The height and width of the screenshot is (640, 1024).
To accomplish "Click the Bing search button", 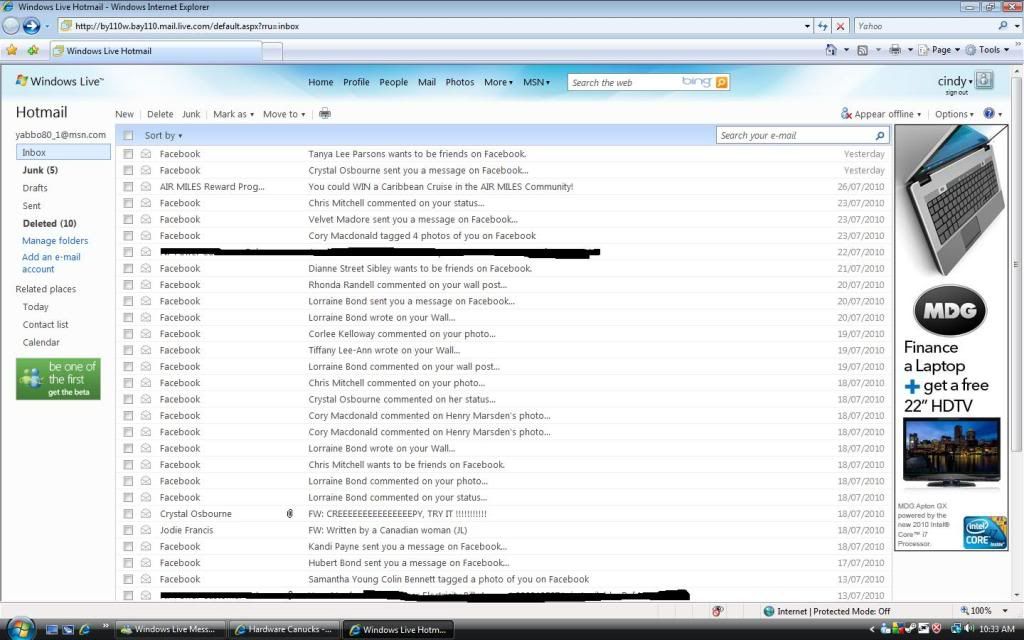I will pyautogui.click(x=722, y=82).
